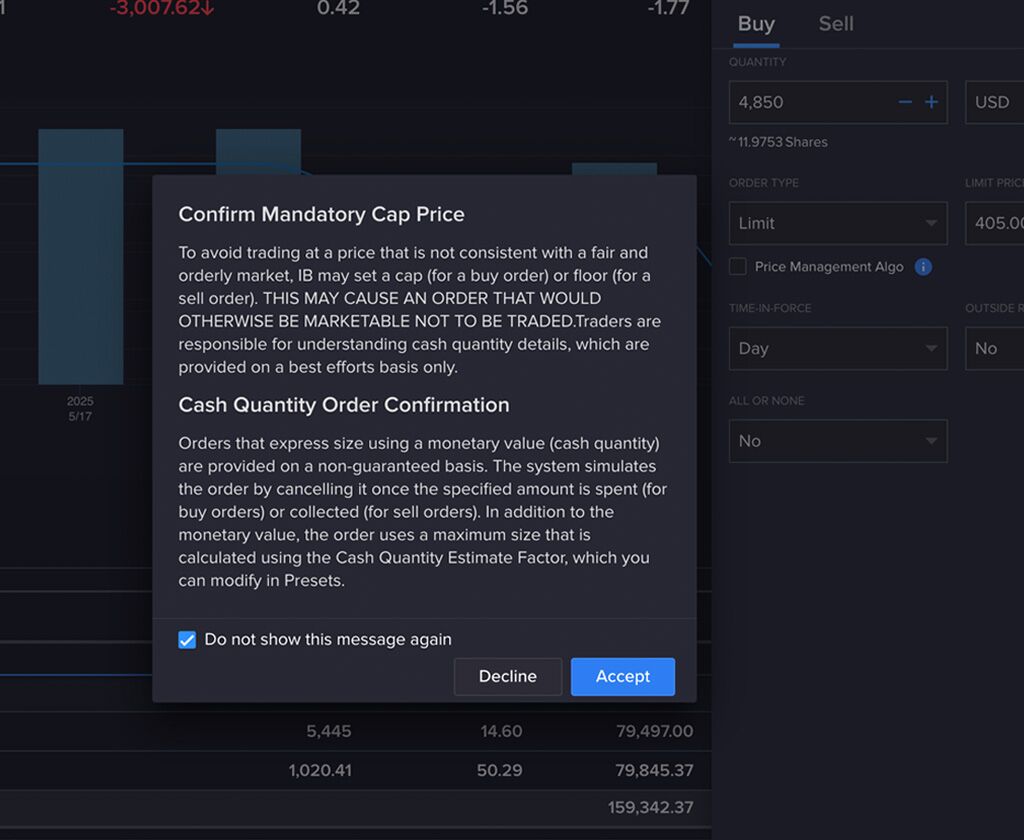Select the Buy tab
The height and width of the screenshot is (840, 1024).
[x=756, y=24]
